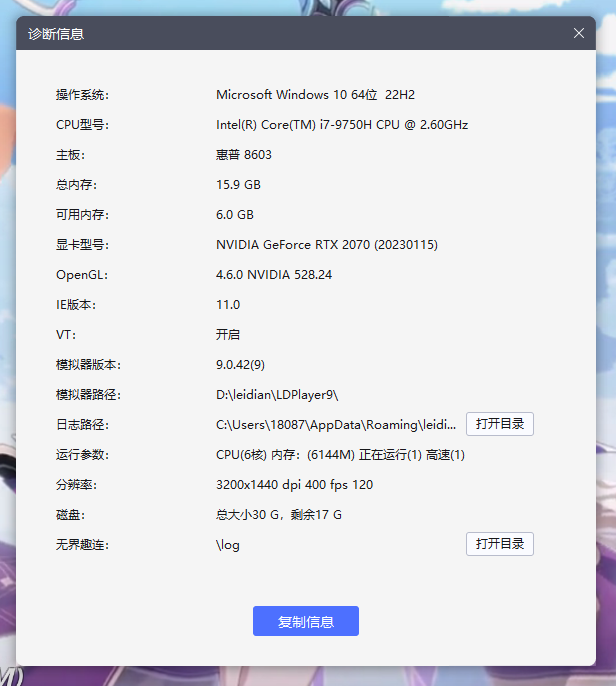Viewport: 616px width, 686px height.
Task: Select the 惠普 8603 motherboard value
Action: [244, 155]
